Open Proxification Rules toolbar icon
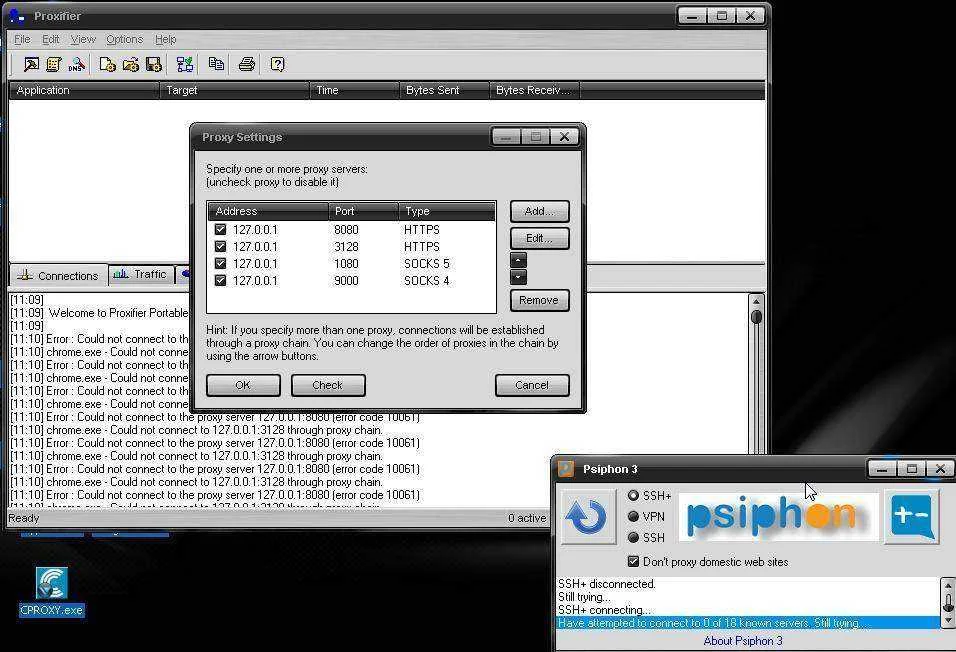 (54, 64)
